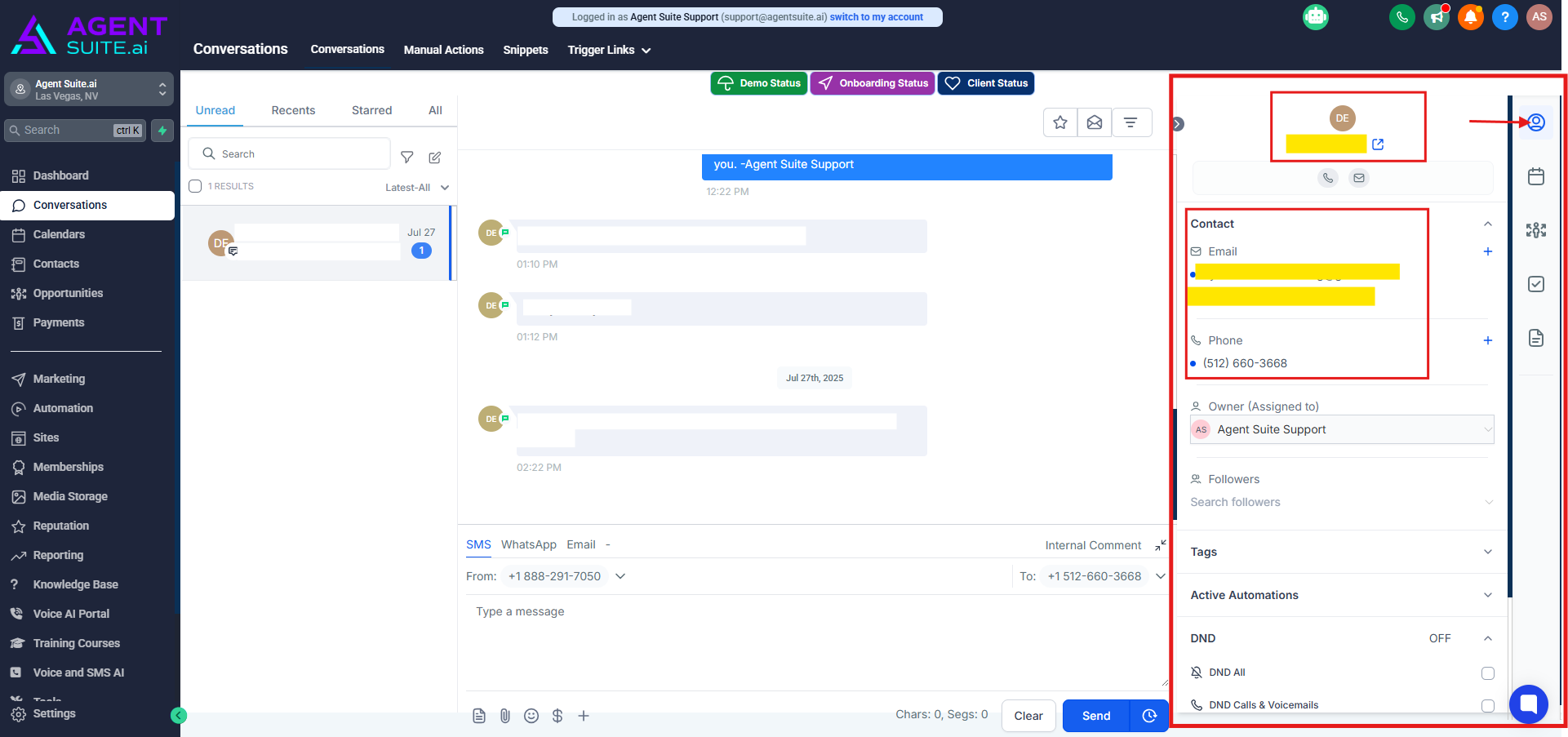The image size is (1568, 737).
Task: Call the contact via phone icon
Action: (1329, 178)
